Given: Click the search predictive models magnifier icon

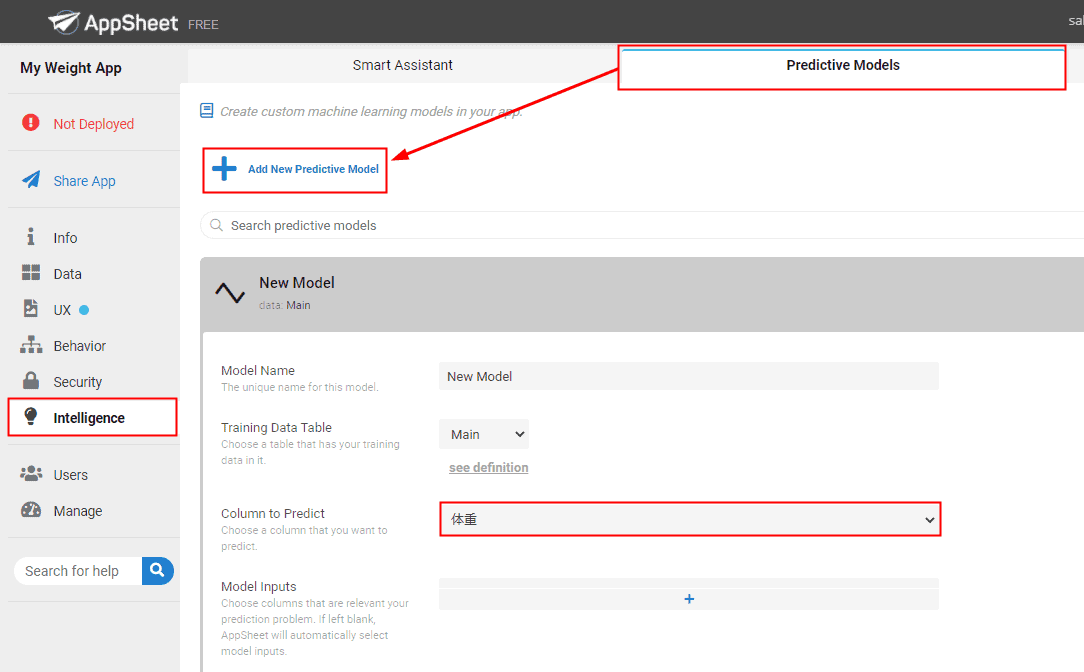Looking at the screenshot, I should click(216, 225).
